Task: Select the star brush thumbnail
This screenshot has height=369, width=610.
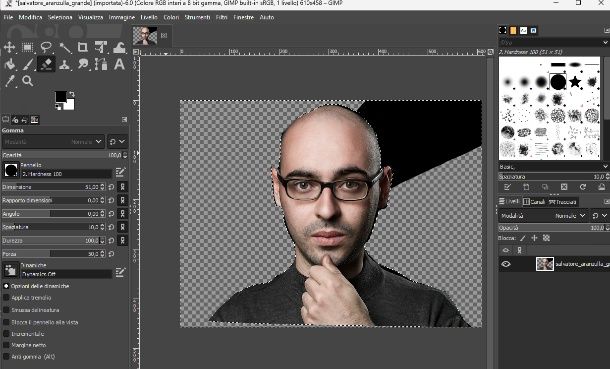Action: [575, 82]
